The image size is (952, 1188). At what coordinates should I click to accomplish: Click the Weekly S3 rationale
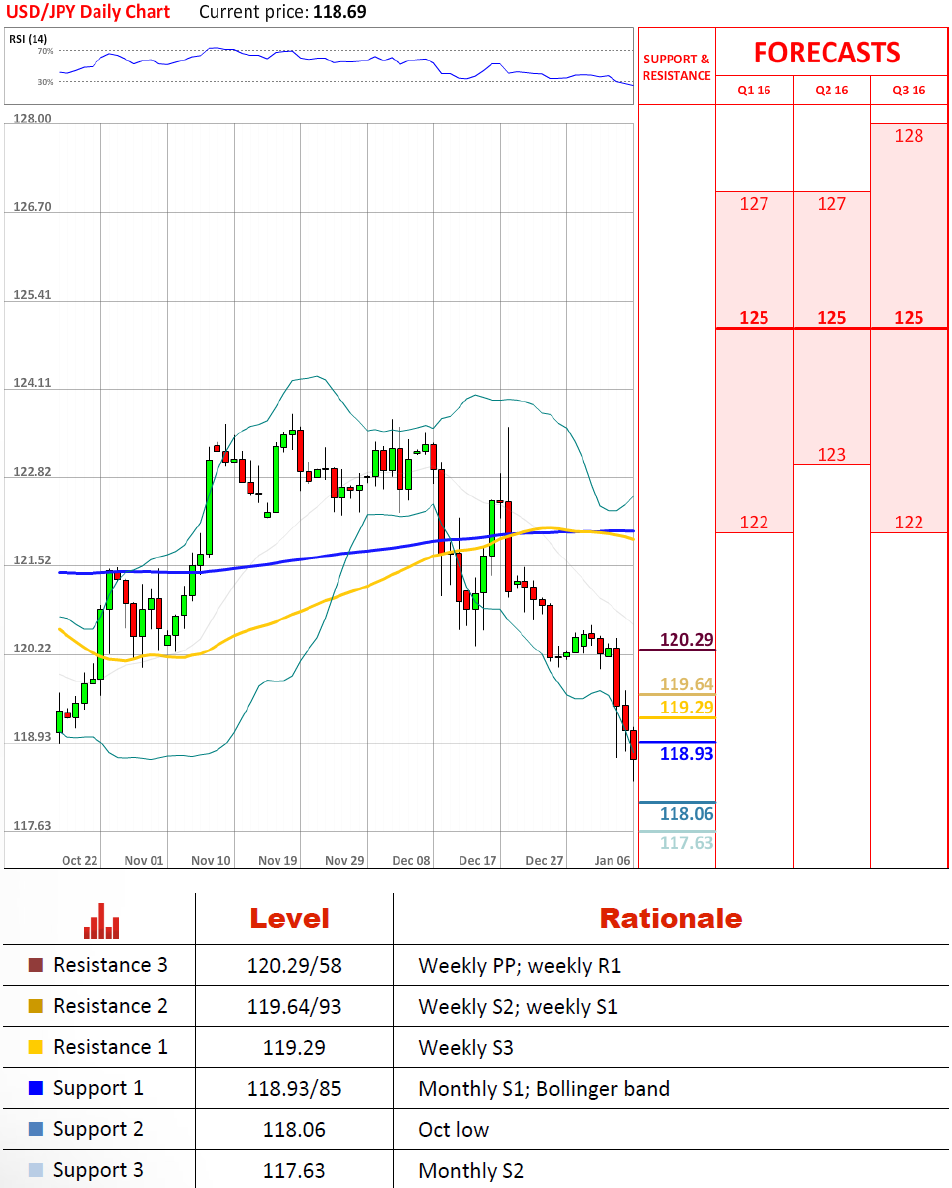click(466, 1048)
